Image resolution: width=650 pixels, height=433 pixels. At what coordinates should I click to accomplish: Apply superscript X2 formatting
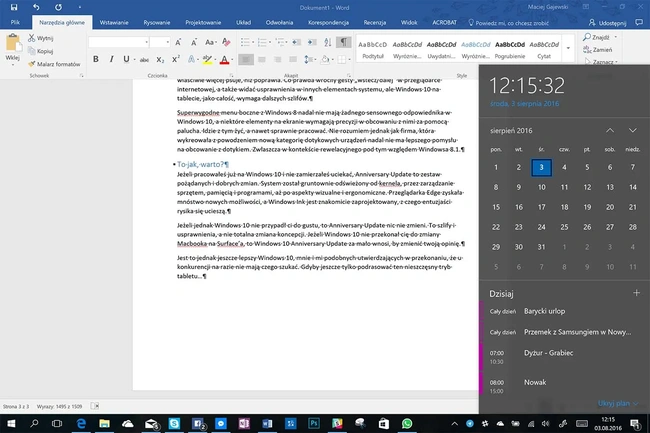(x=176, y=59)
